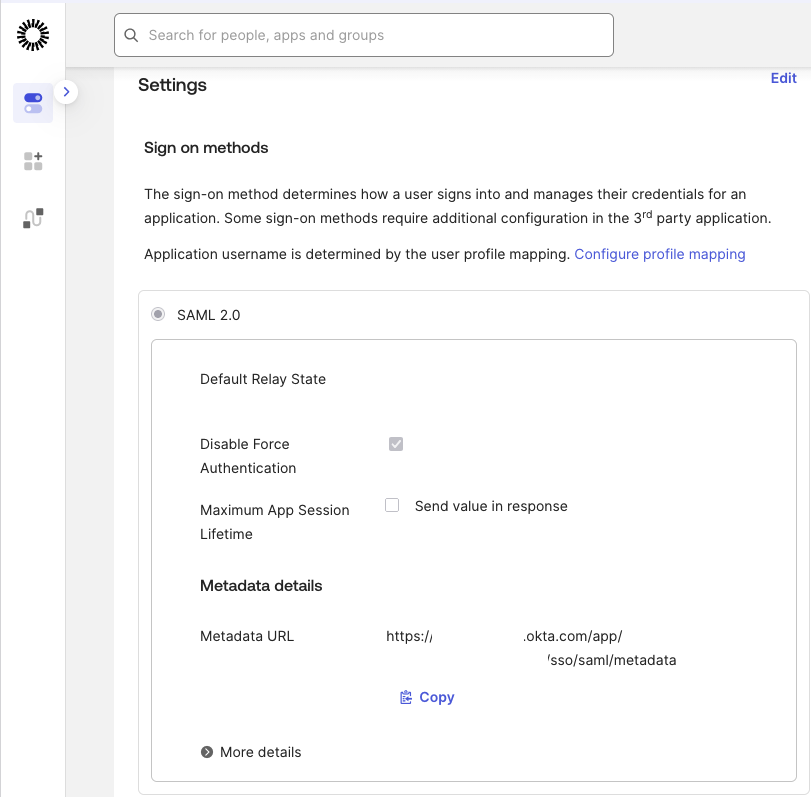The image size is (811, 797).
Task: Click the Add Applications grid-plus icon
Action: (x=33, y=160)
